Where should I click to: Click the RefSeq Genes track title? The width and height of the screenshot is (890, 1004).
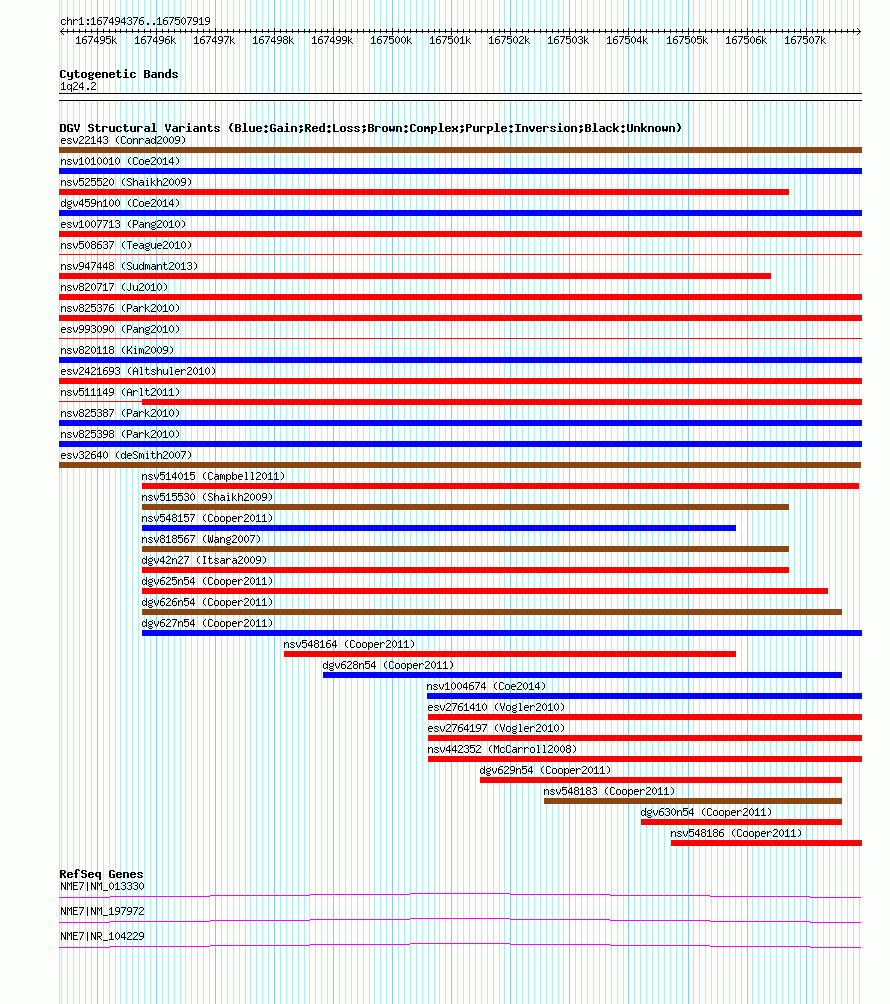coord(101,875)
